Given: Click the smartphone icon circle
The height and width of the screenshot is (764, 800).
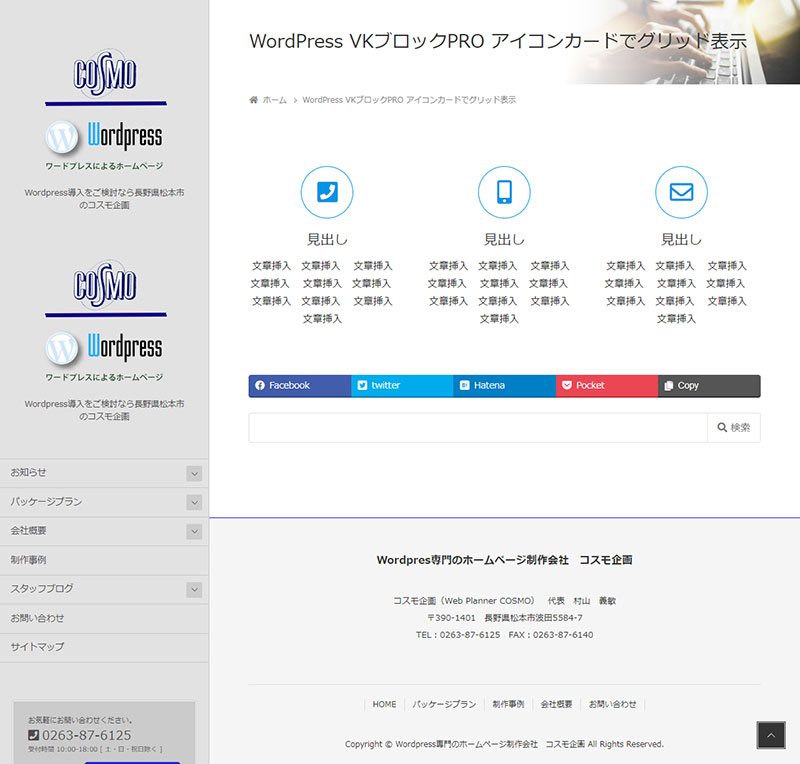Looking at the screenshot, I should pos(504,192).
